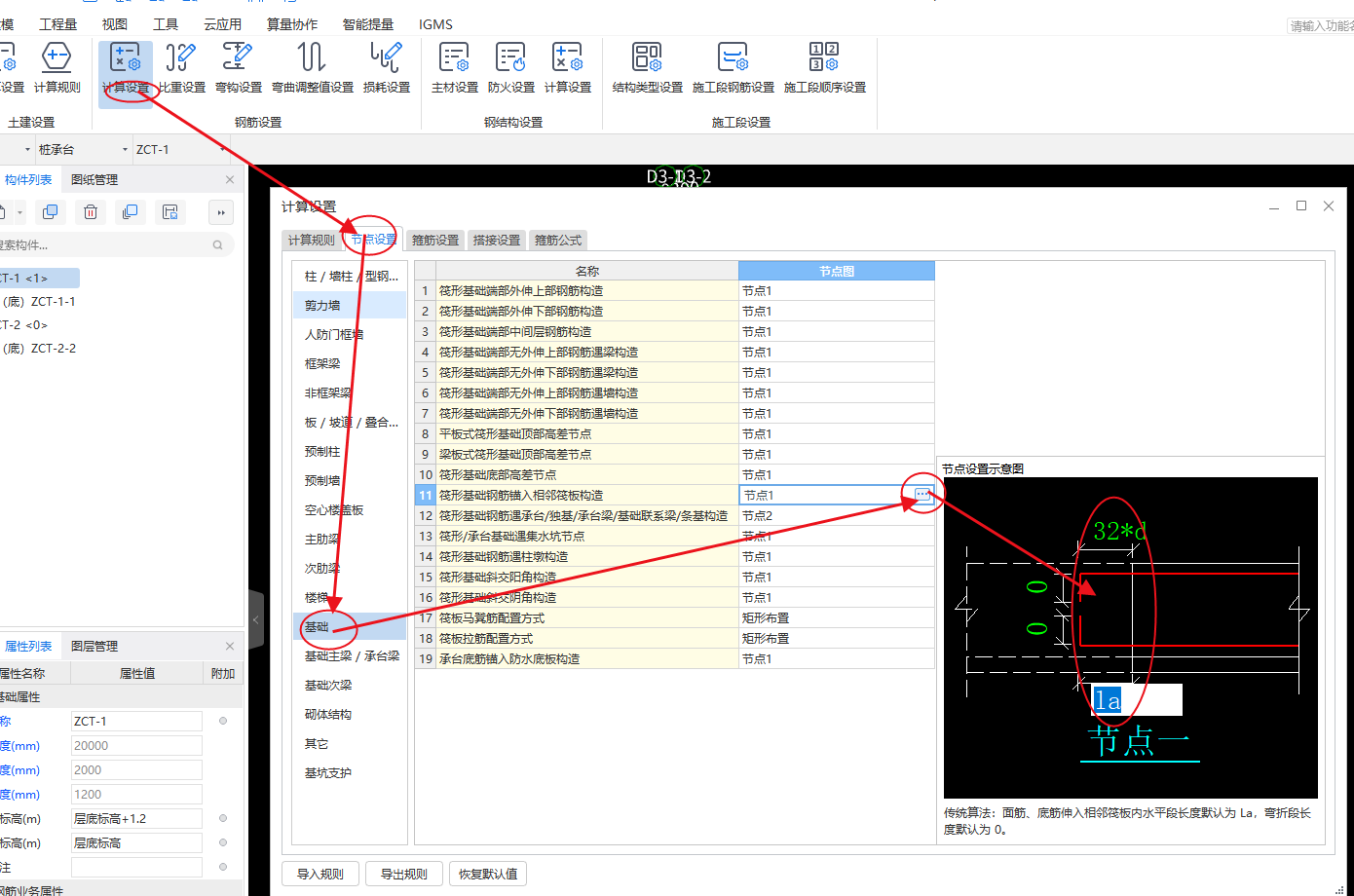Open 防火设置 tool

tap(510, 68)
